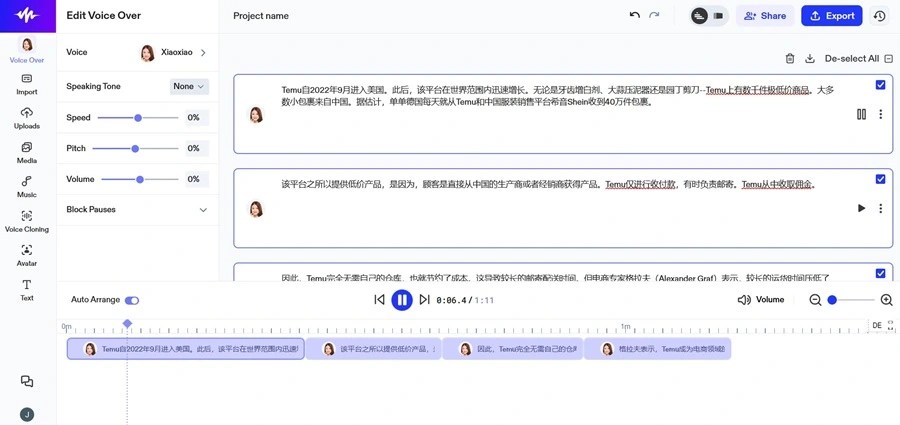Zoom out the timeline
This screenshot has width=900, height=425.
(815, 300)
